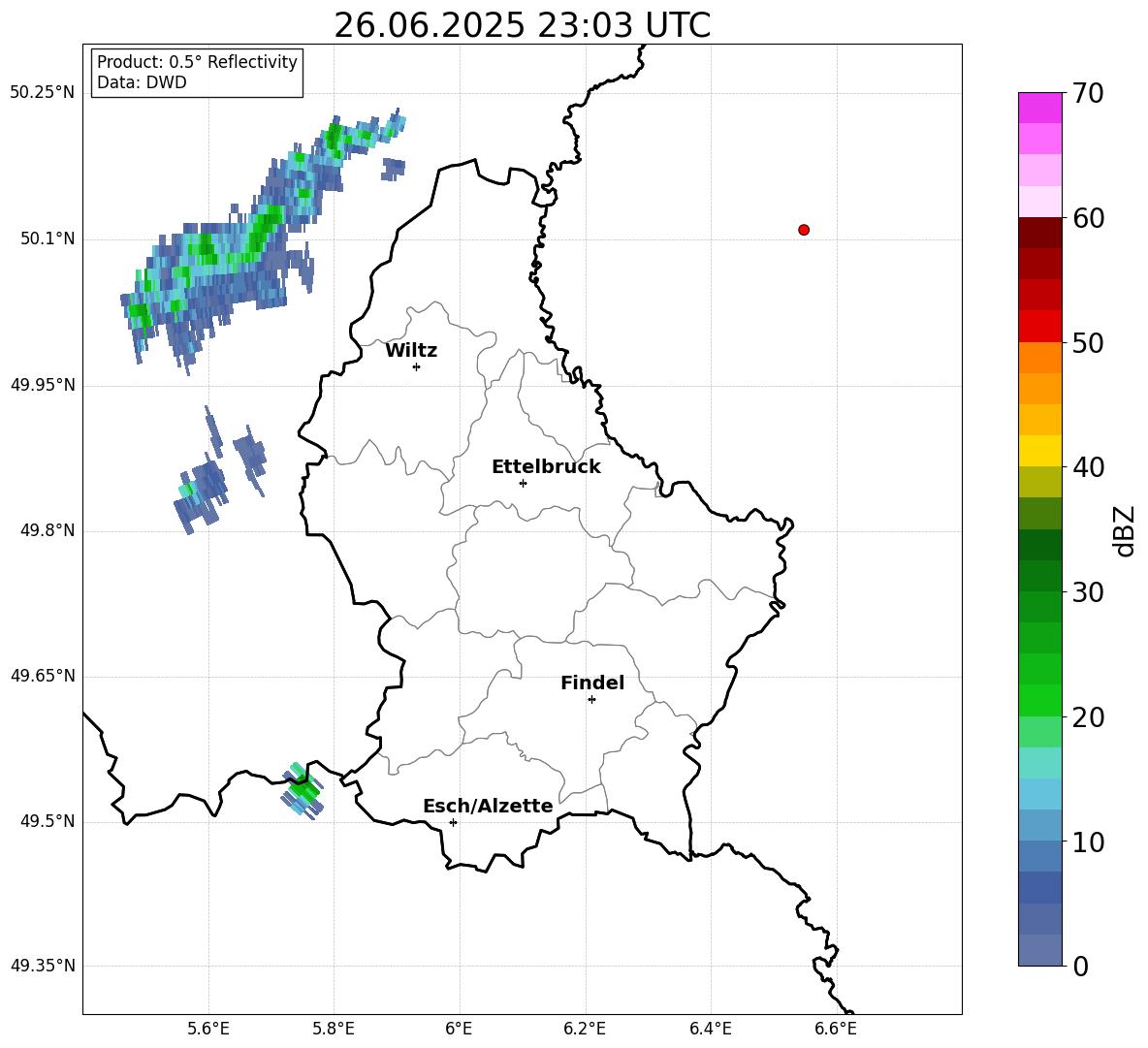Click the 49.5°N latitude label

coord(48,821)
